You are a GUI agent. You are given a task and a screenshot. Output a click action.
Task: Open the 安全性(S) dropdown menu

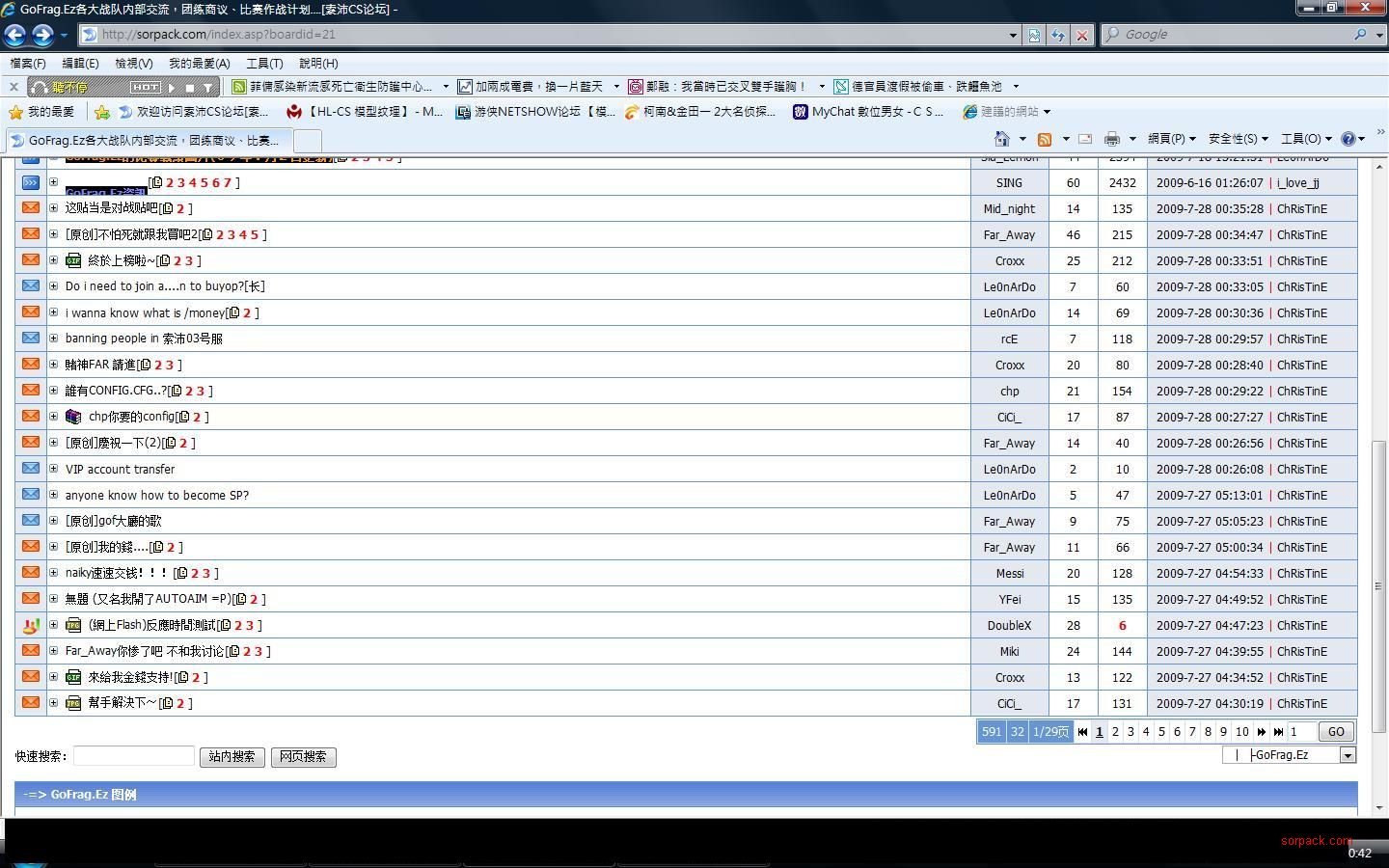(x=1238, y=139)
